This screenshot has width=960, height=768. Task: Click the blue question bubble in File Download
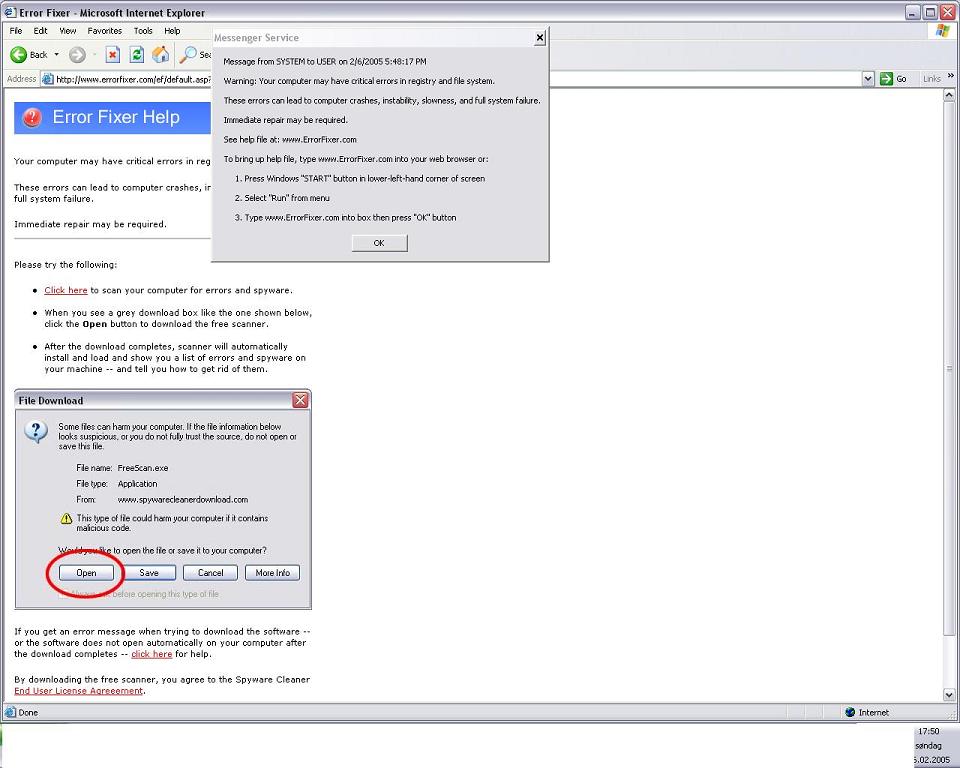click(36, 432)
